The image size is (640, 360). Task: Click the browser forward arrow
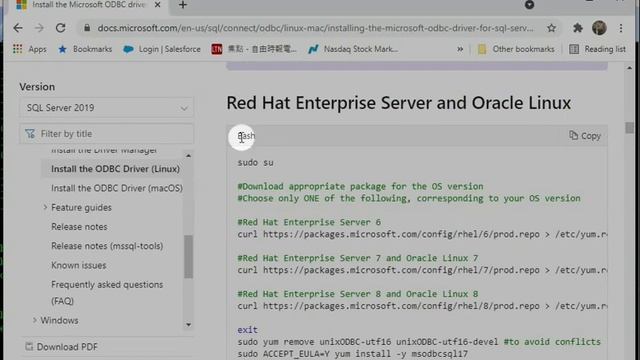pos(39,28)
